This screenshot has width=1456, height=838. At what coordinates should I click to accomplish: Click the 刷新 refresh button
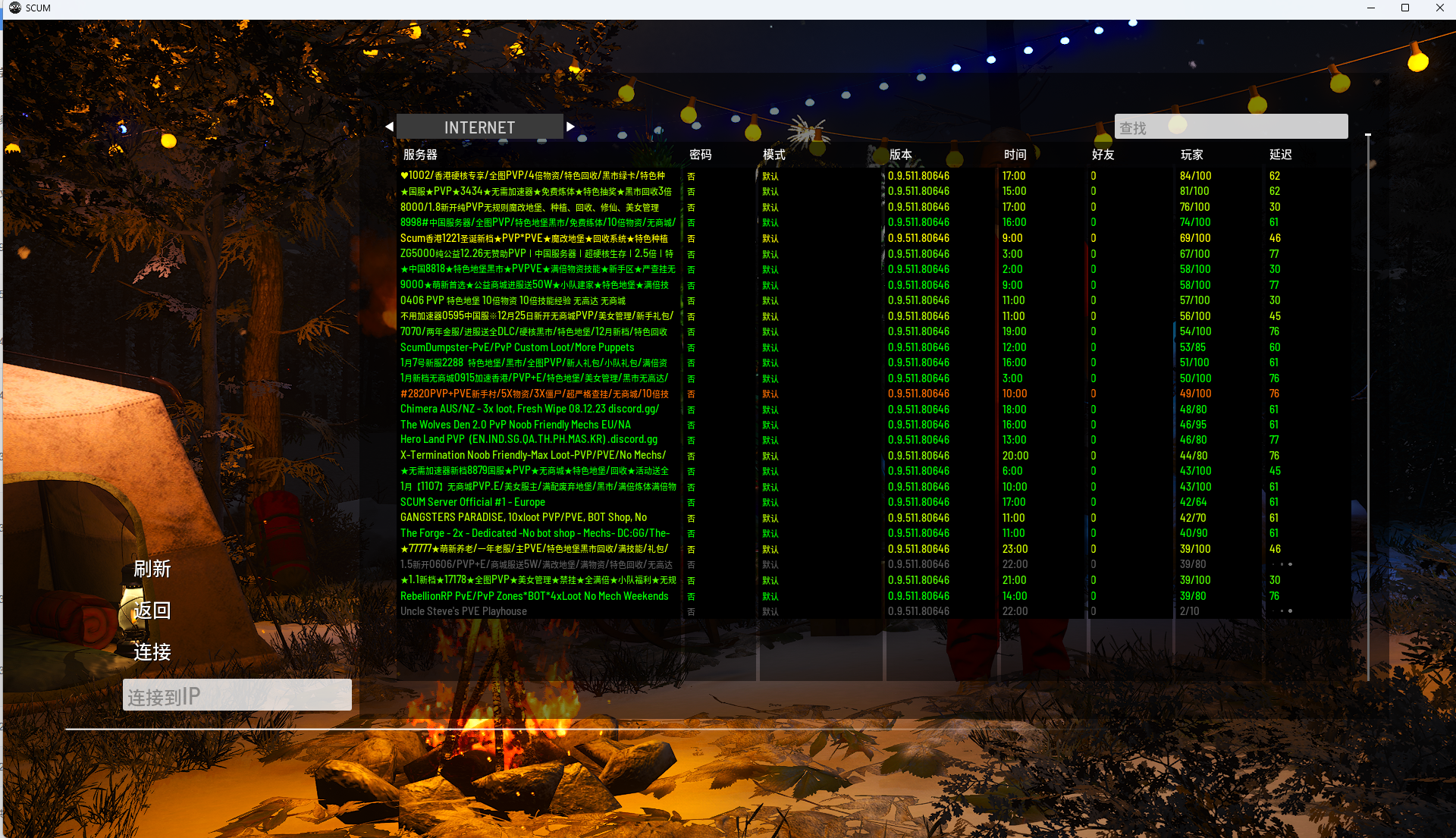point(152,569)
